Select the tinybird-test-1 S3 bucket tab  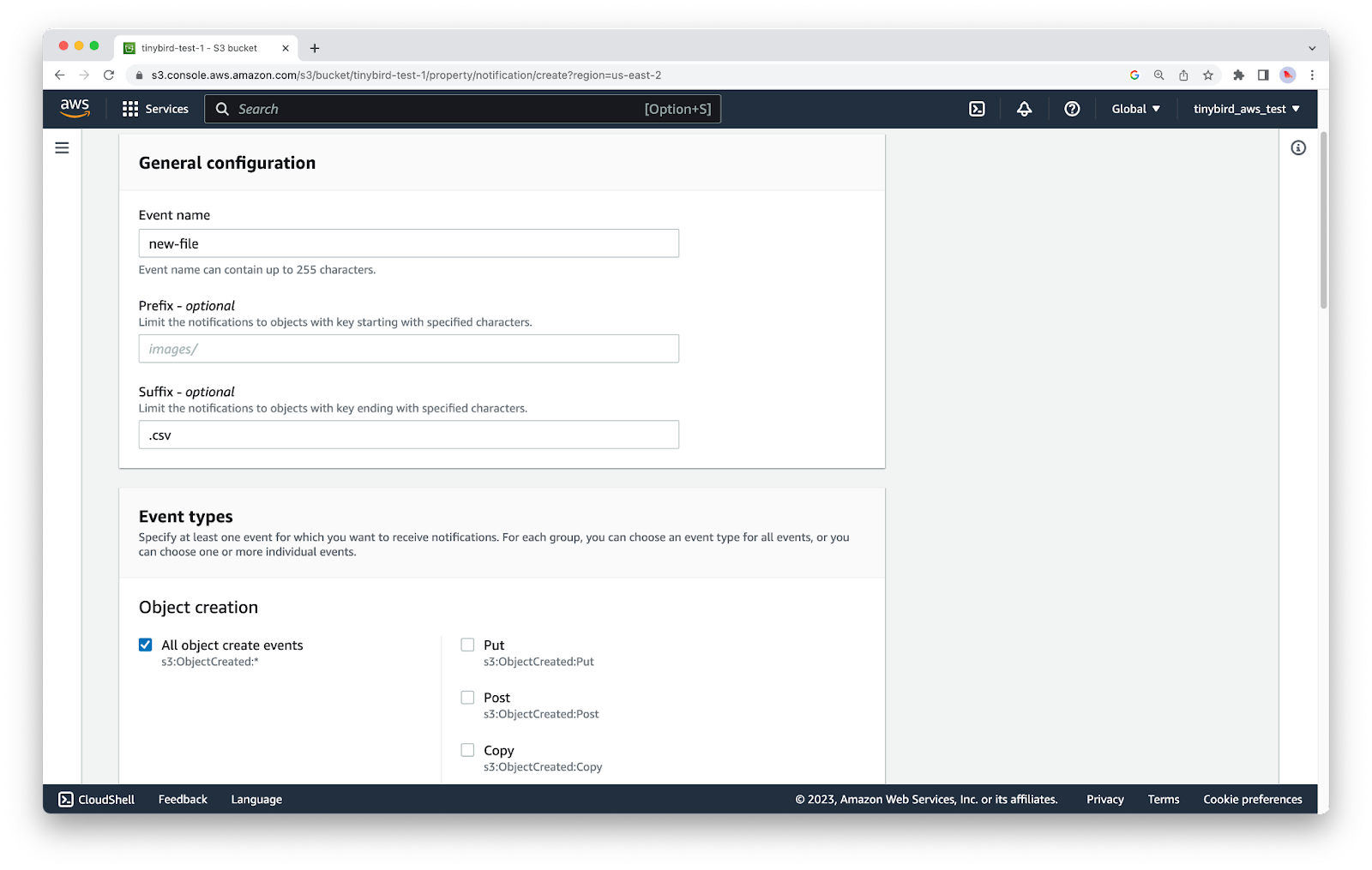(200, 48)
